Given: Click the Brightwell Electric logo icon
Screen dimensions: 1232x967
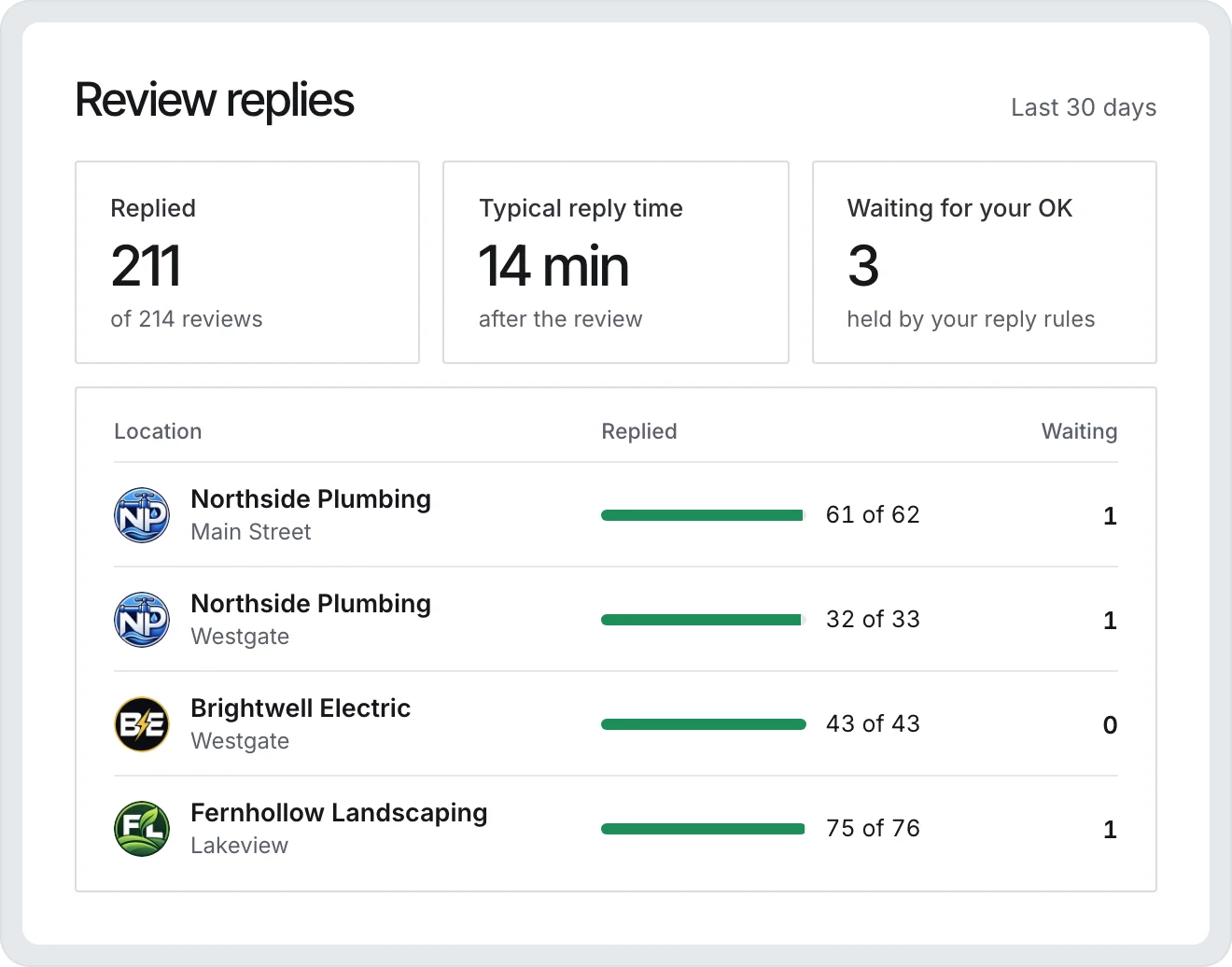Looking at the screenshot, I should (142, 724).
